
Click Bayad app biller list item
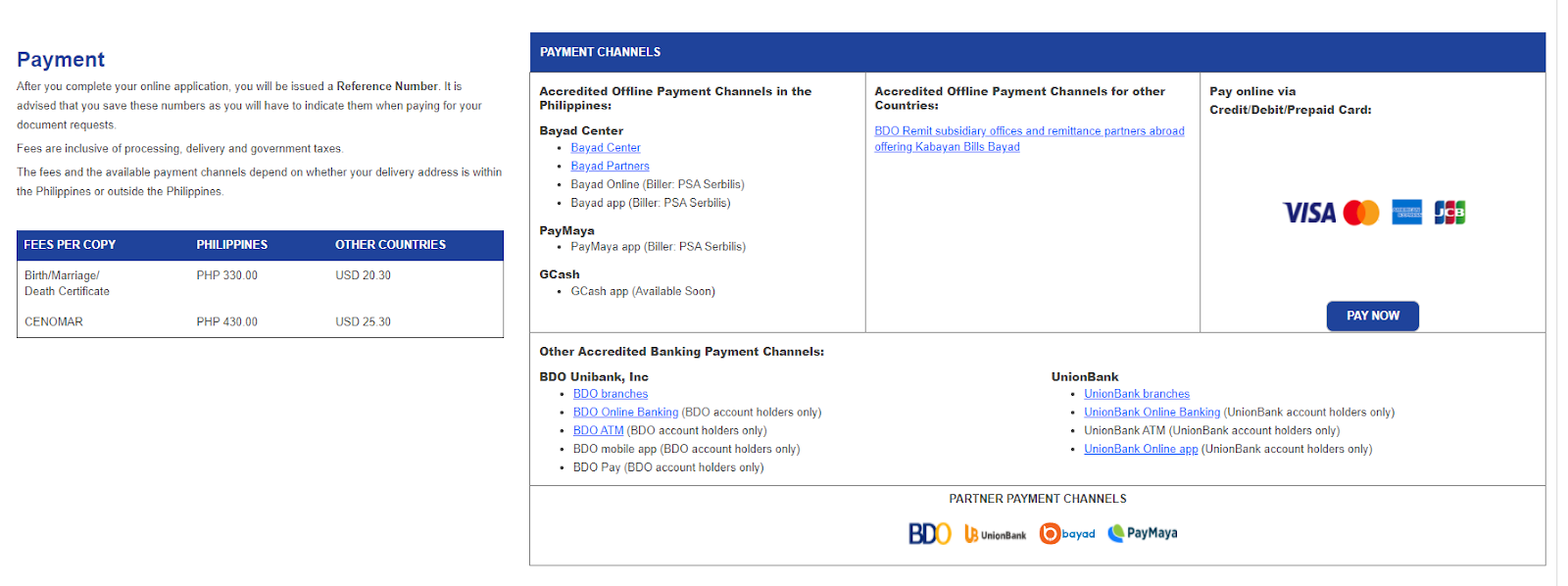651,203
